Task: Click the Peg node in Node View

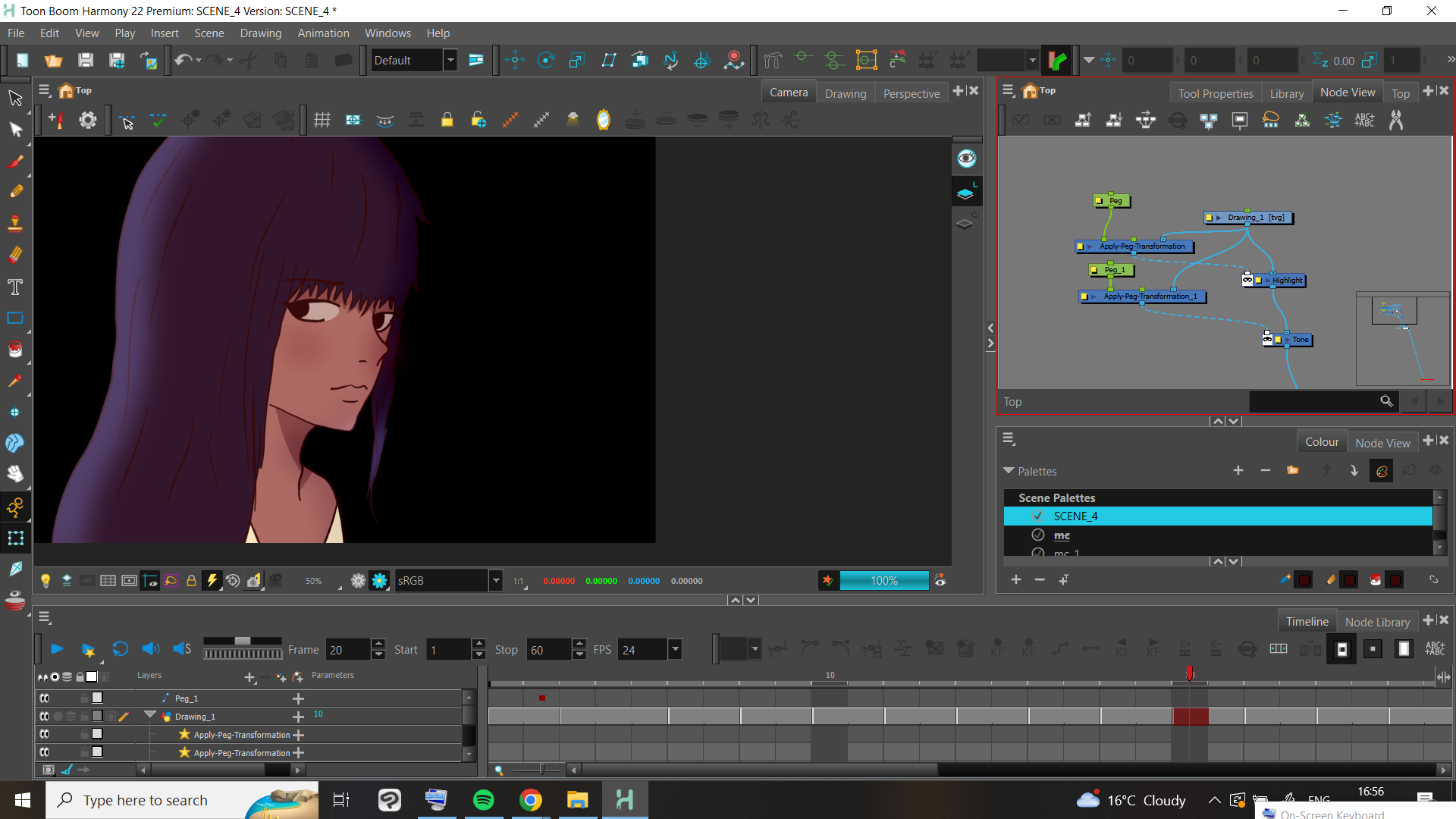Action: [1112, 201]
